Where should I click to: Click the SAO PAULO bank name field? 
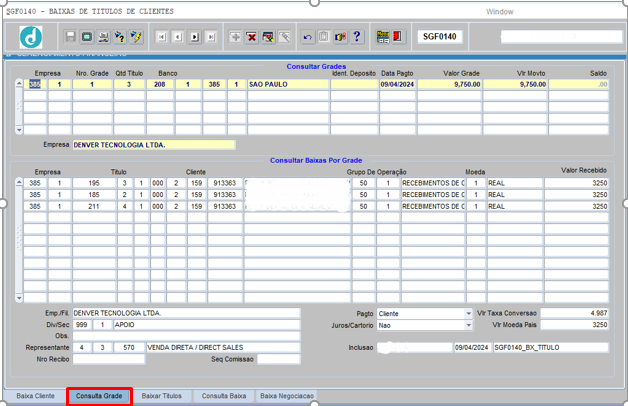(288, 85)
